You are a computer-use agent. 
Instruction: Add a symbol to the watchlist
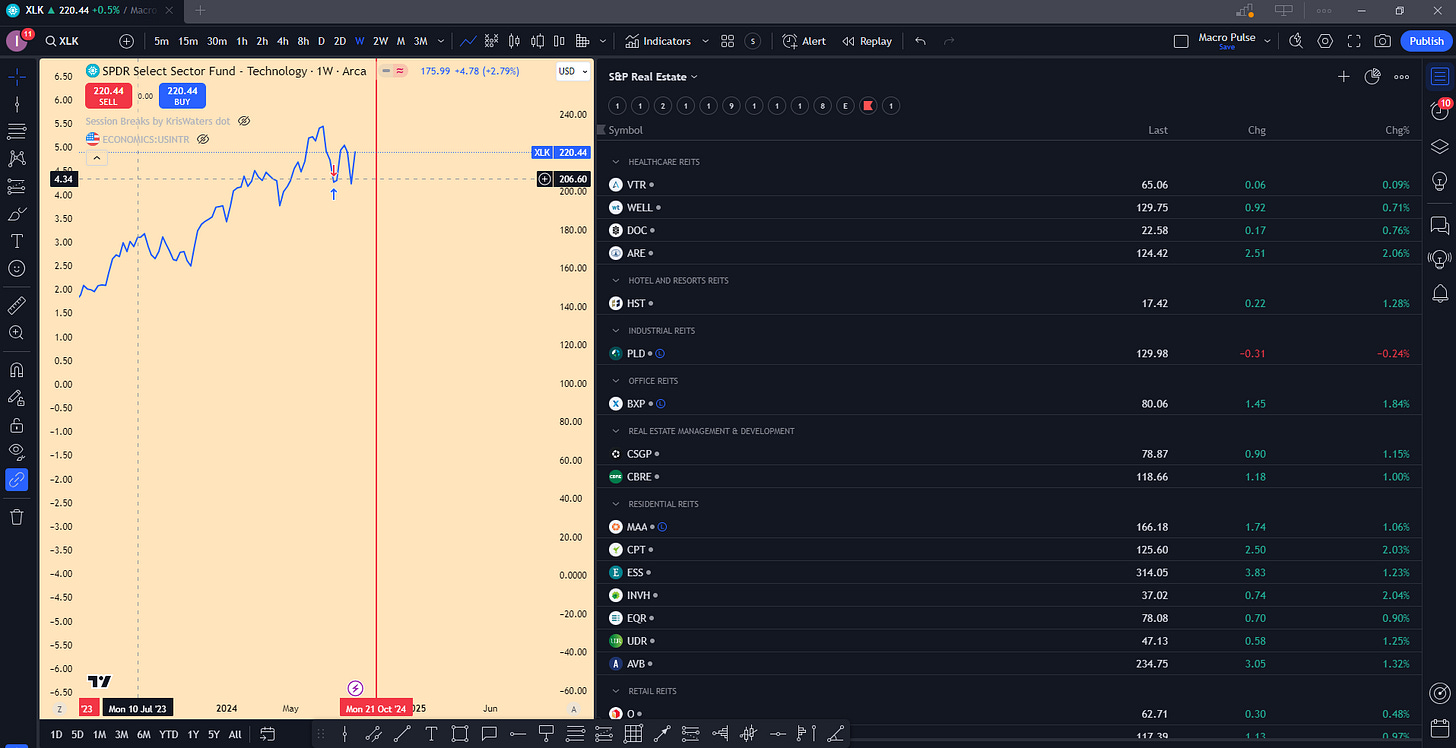1344,76
